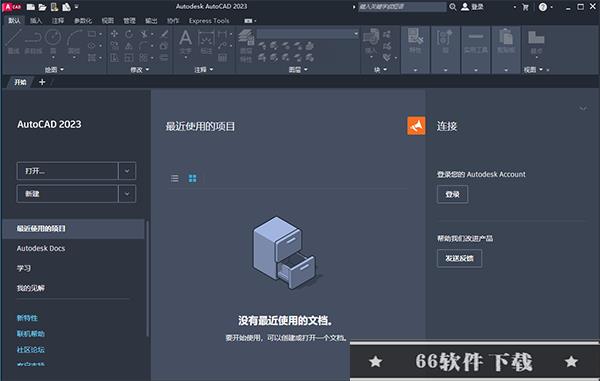The height and width of the screenshot is (381, 600).
Task: Click the 打开... button
Action: coord(67,171)
